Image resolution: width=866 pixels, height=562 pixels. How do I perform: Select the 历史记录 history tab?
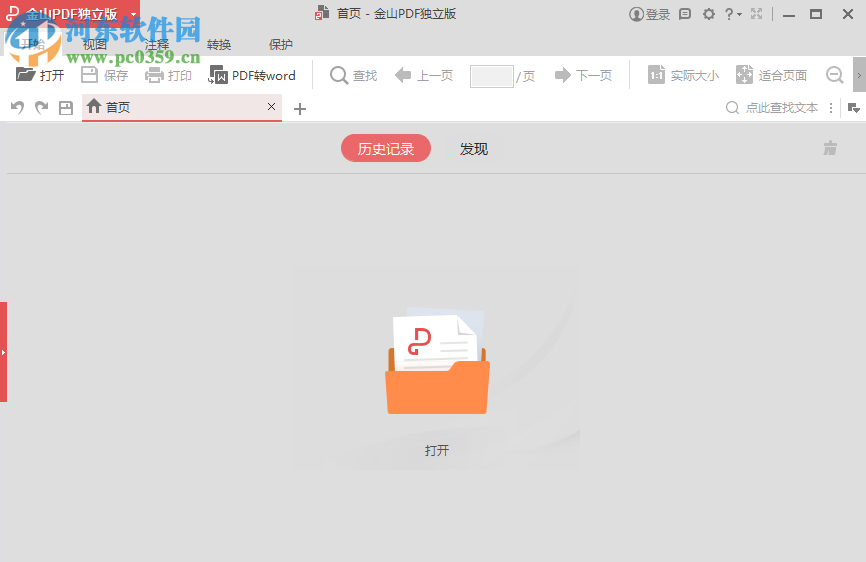click(386, 148)
